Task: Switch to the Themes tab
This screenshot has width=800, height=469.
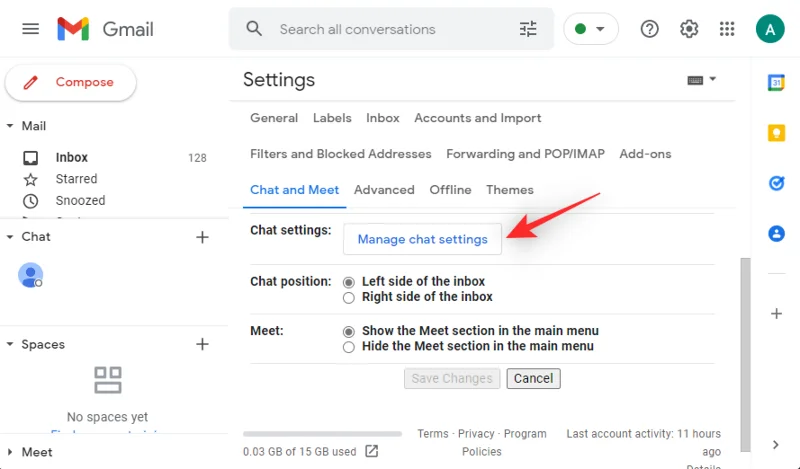Action: point(510,190)
